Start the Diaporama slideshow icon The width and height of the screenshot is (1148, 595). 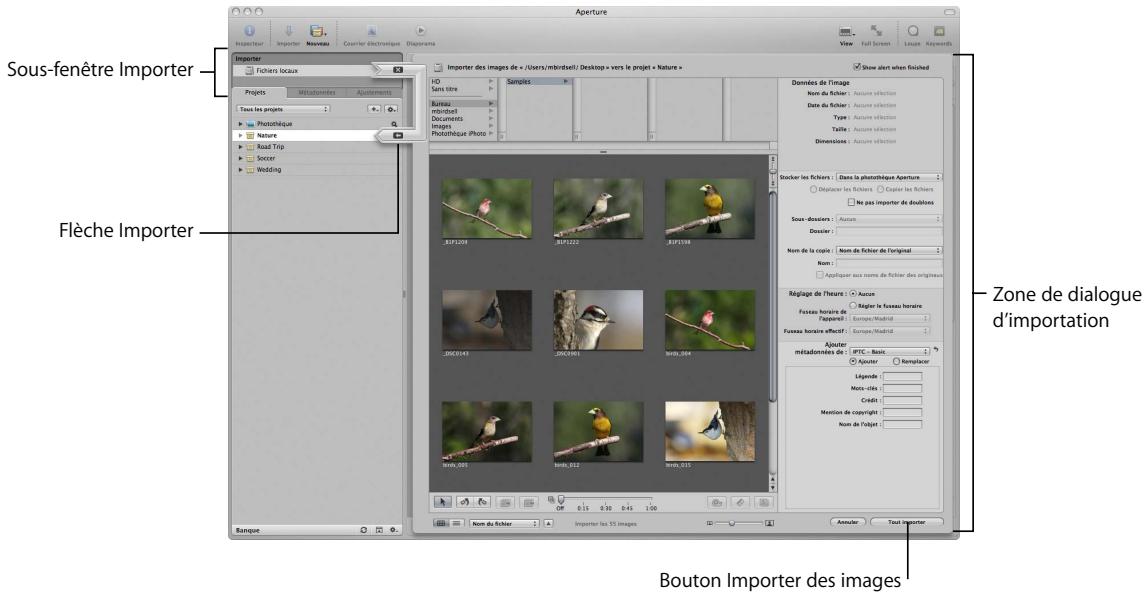coord(420,31)
